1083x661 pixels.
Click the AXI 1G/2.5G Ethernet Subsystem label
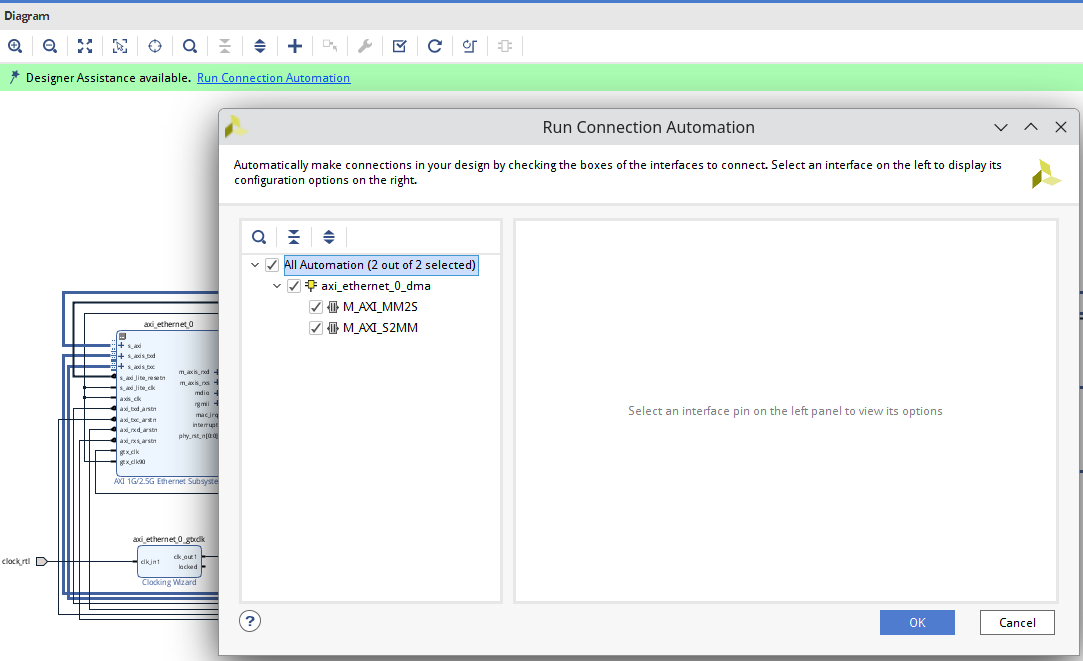click(166, 481)
